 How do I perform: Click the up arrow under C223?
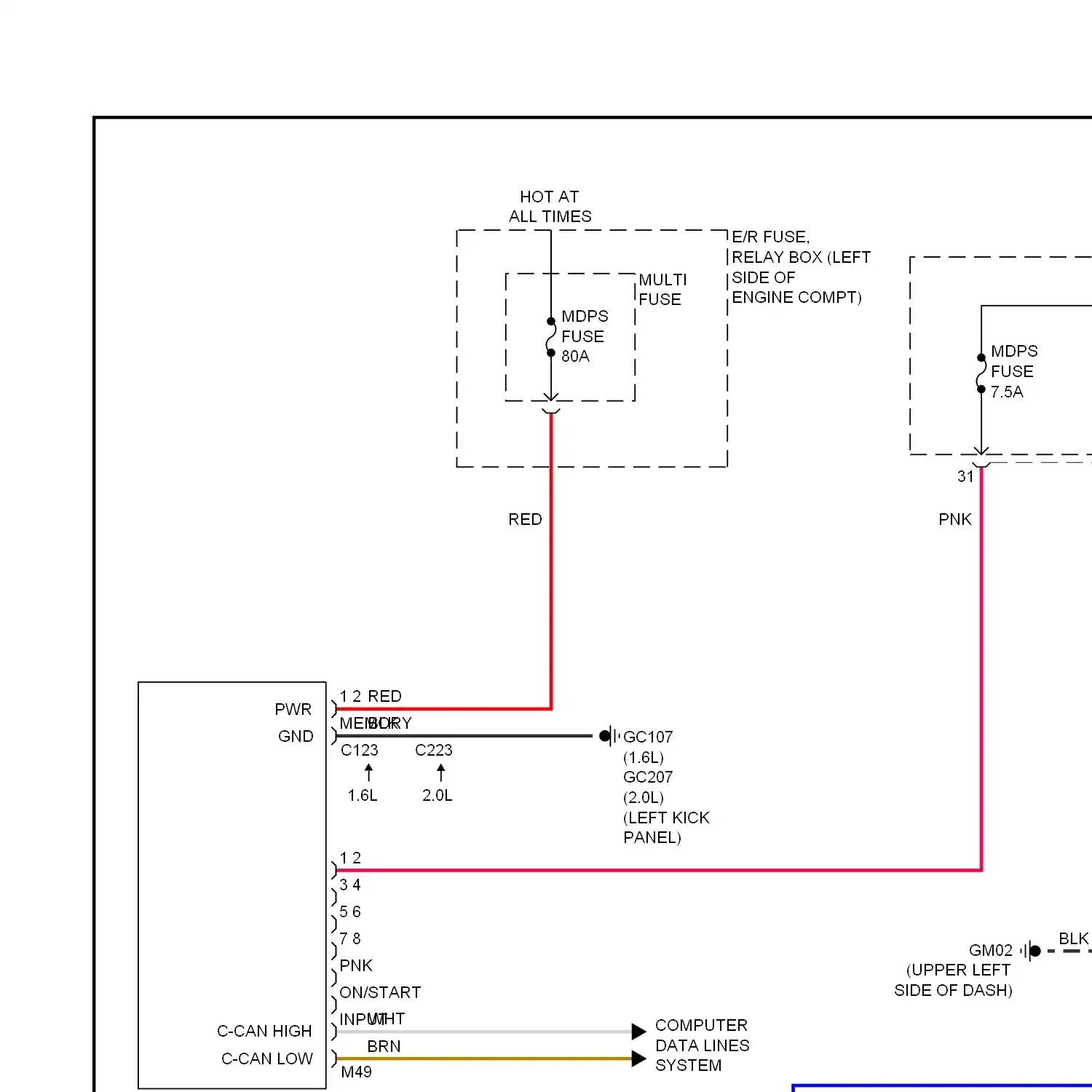coord(440,772)
